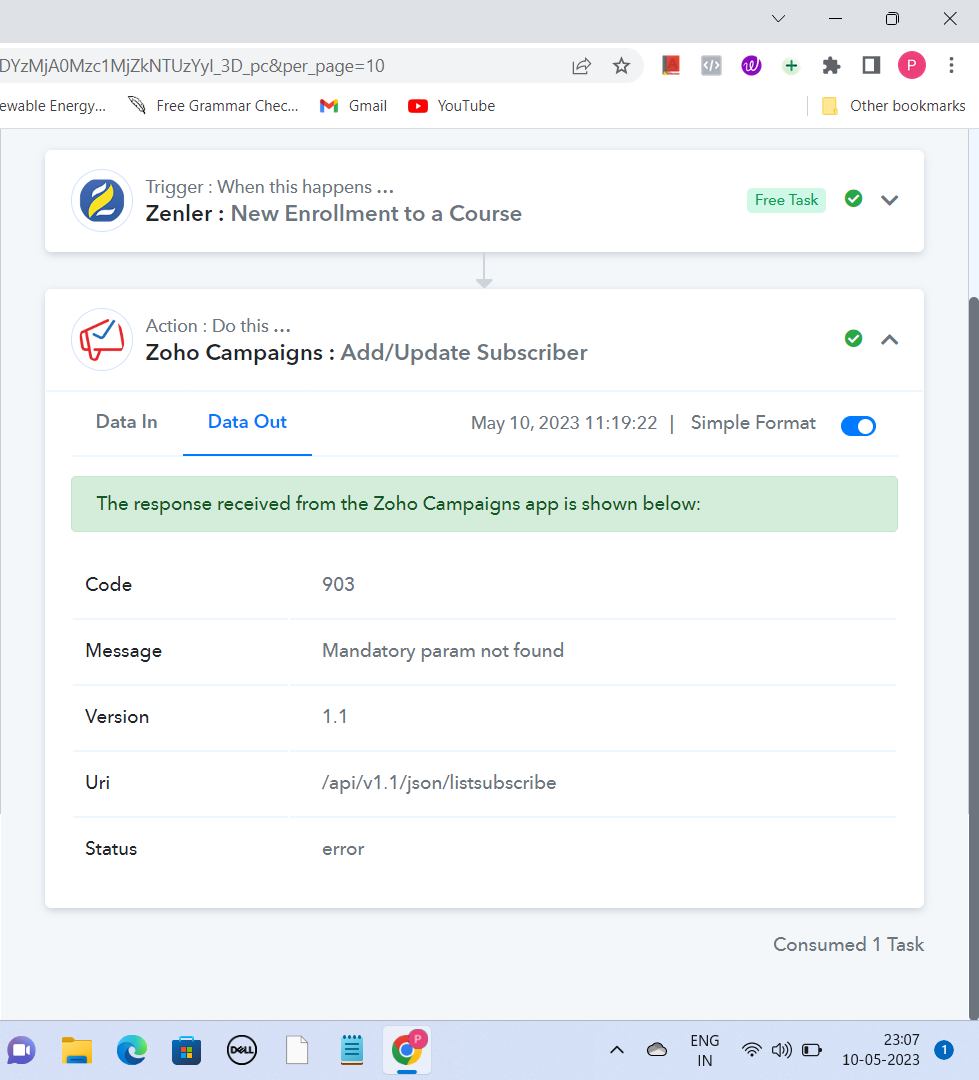Open the video meeting app in the taskbar
The width and height of the screenshot is (979, 1080).
click(x=21, y=1050)
